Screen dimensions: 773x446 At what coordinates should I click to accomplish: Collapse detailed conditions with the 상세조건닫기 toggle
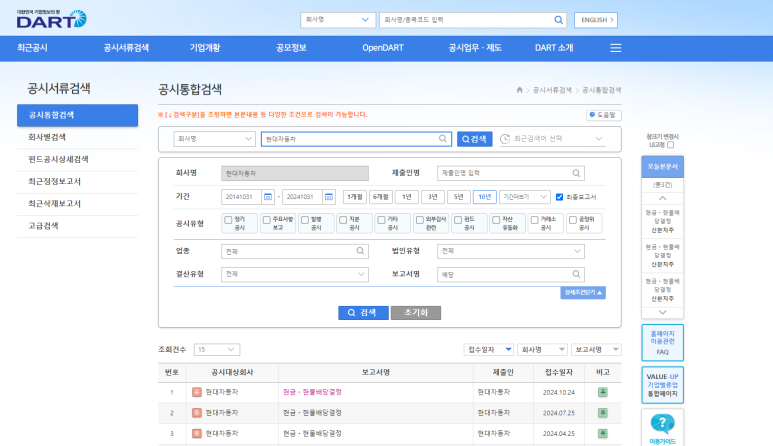[583, 293]
